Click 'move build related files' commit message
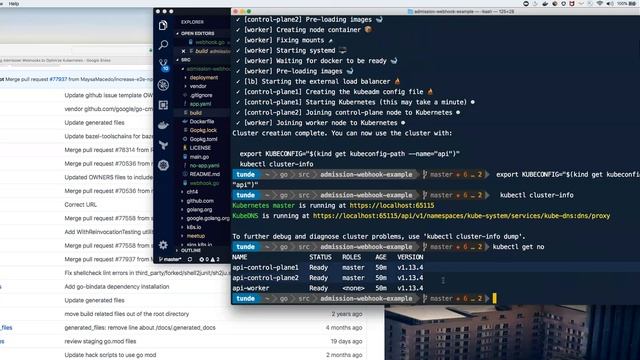Image resolution: width=640 pixels, height=360 pixels. click(x=127, y=314)
